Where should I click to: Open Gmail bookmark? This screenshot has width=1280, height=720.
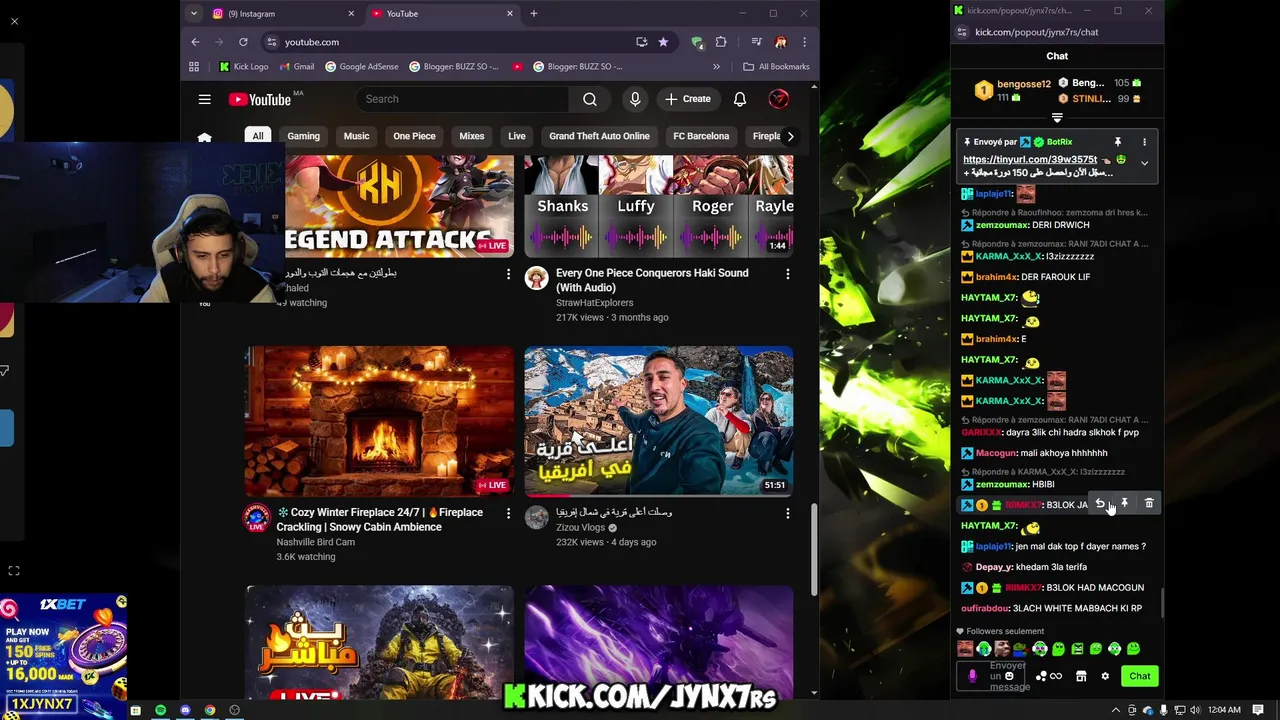[298, 67]
